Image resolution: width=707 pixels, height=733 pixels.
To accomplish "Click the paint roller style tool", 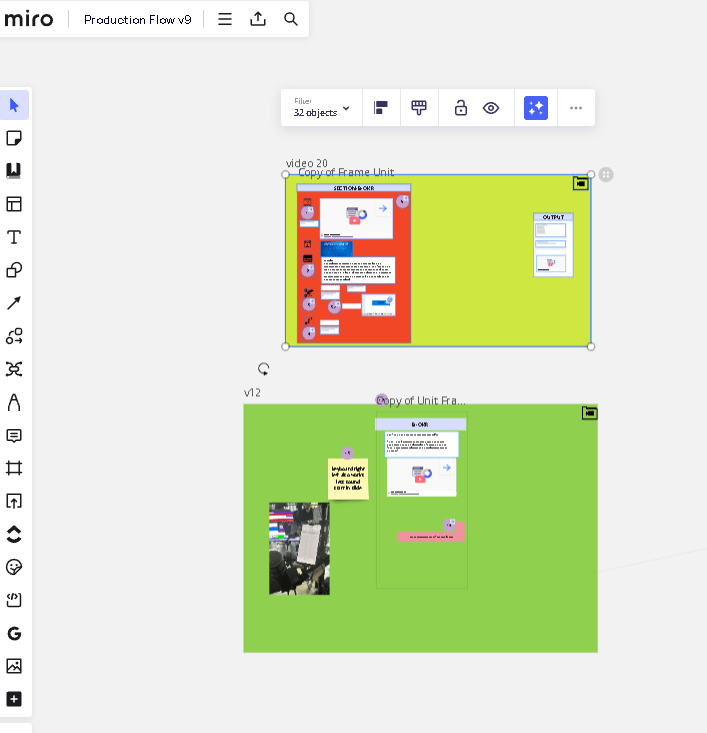I will pos(419,108).
